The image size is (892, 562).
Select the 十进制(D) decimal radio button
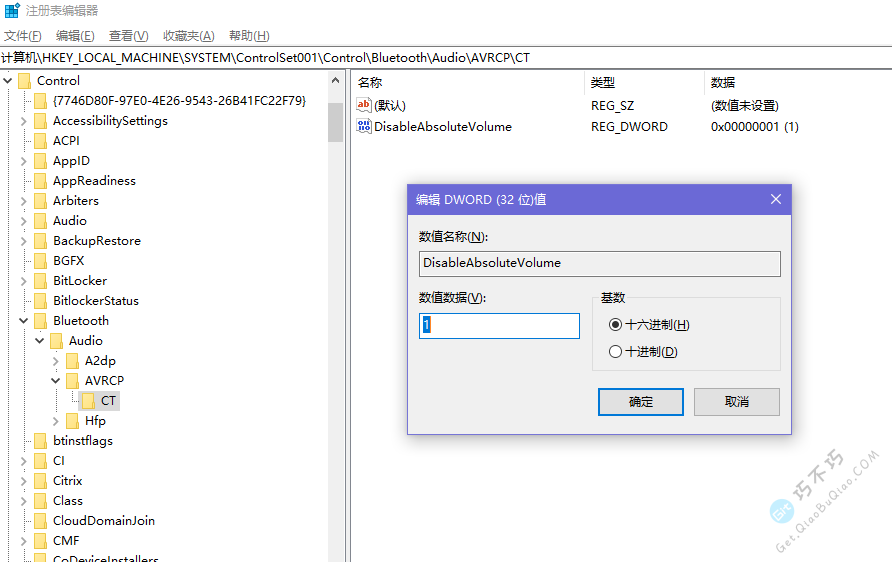[x=615, y=352]
